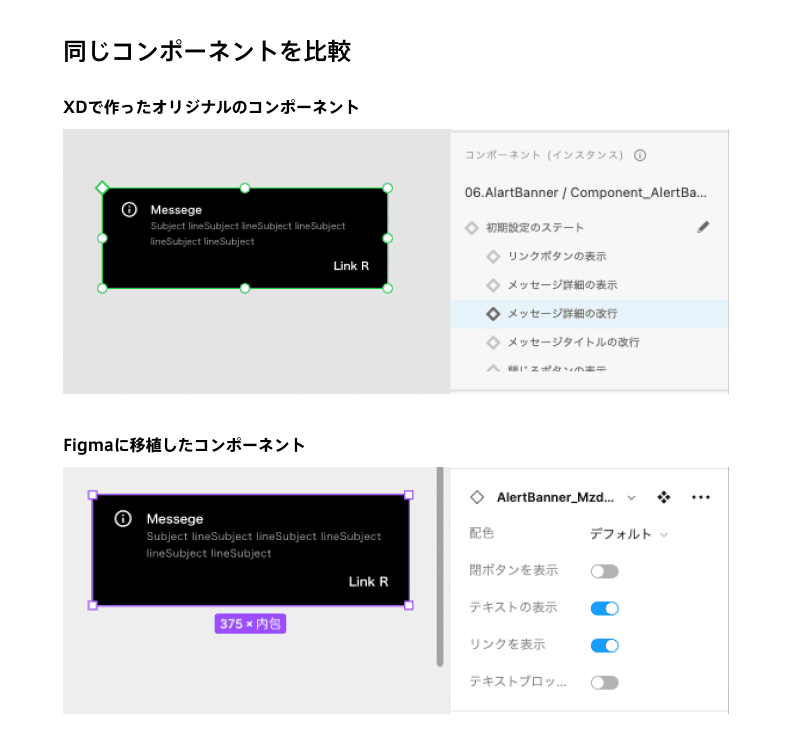
Task: Click the Figma canvas vertical scrollbar
Action: 440,566
